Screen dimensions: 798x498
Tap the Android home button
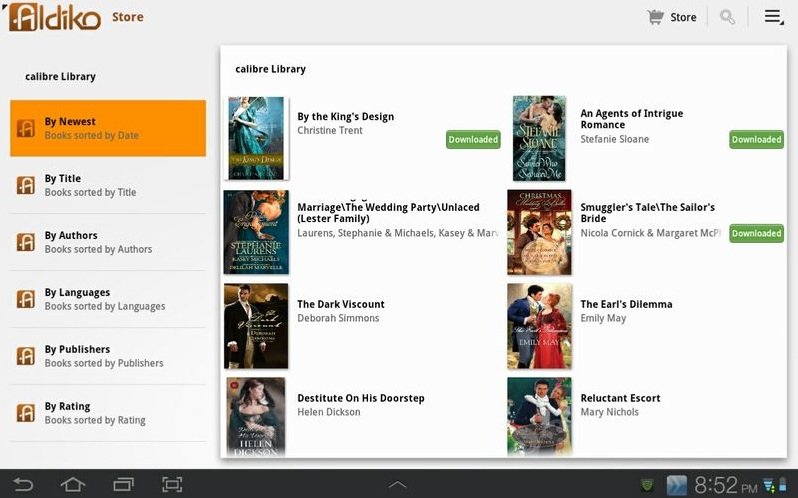(x=73, y=484)
